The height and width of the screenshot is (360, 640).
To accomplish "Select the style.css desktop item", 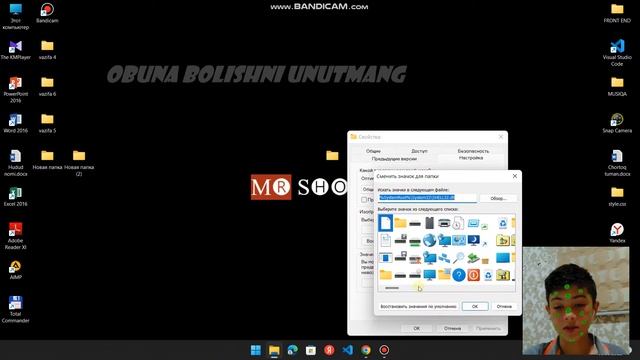I will click(617, 197).
